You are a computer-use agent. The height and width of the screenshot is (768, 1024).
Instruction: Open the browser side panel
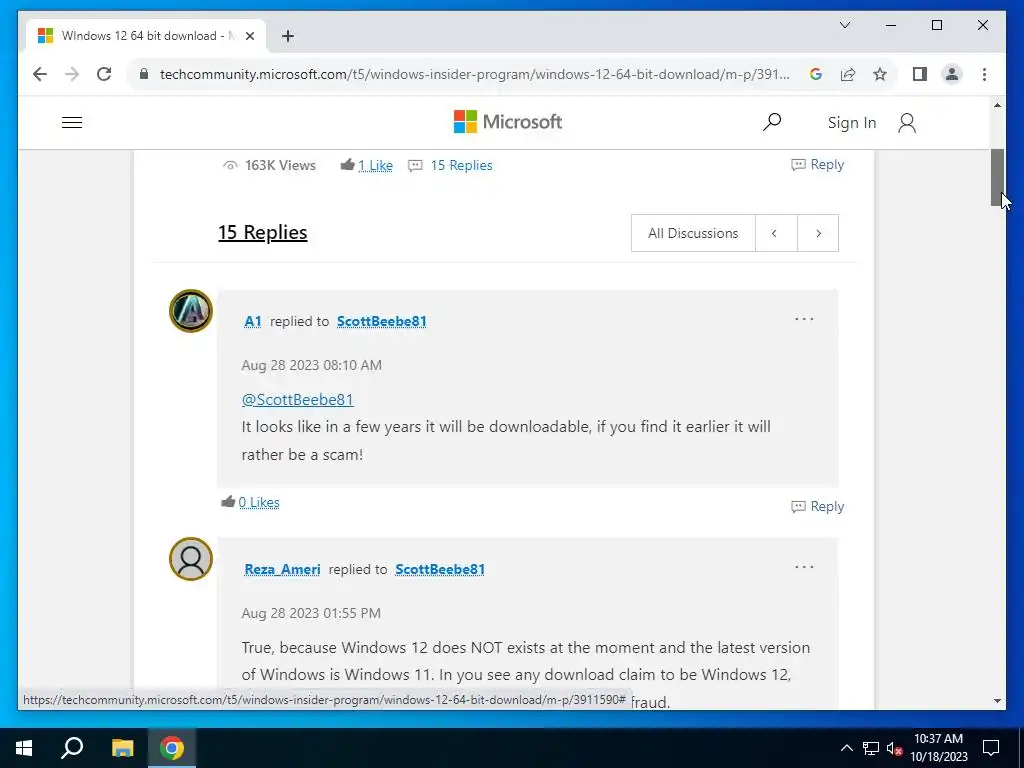920,74
